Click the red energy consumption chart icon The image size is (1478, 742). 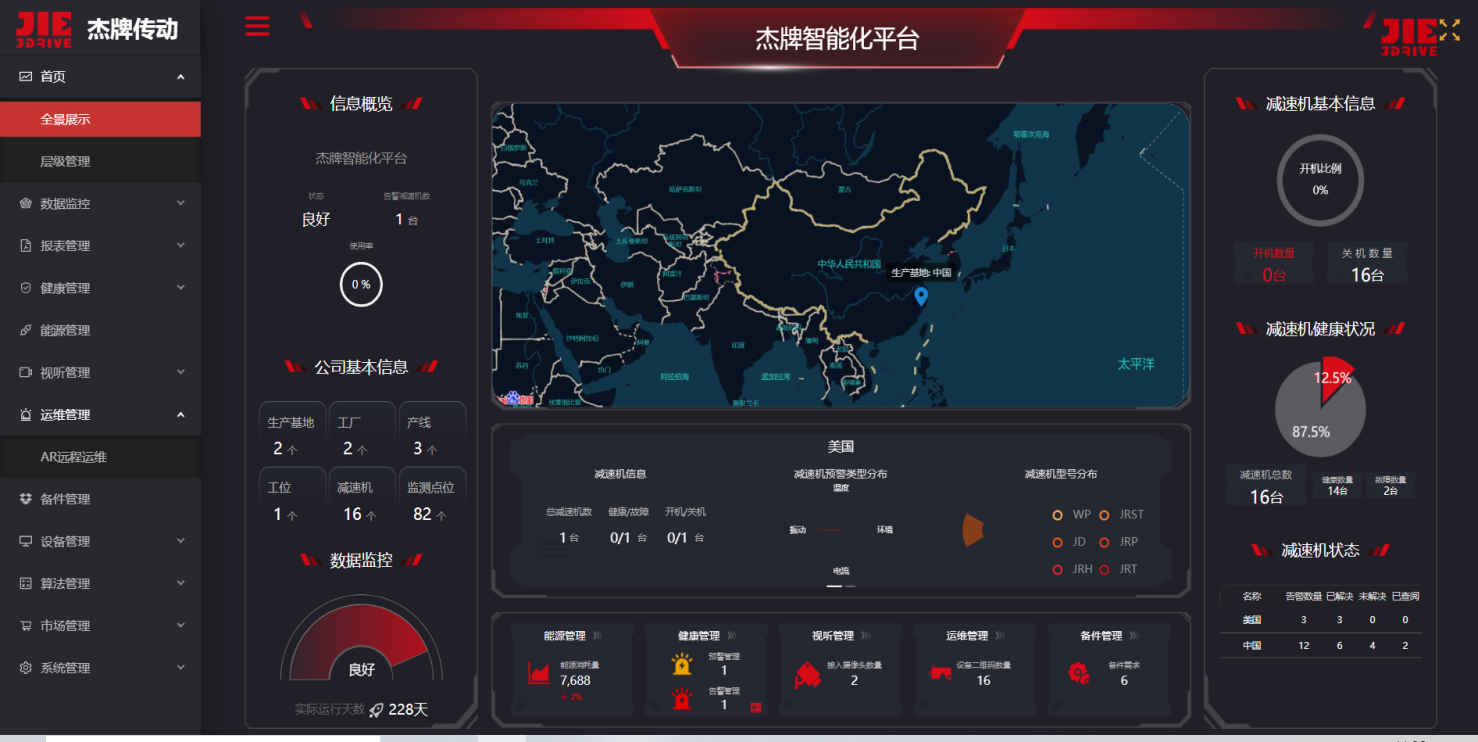539,673
